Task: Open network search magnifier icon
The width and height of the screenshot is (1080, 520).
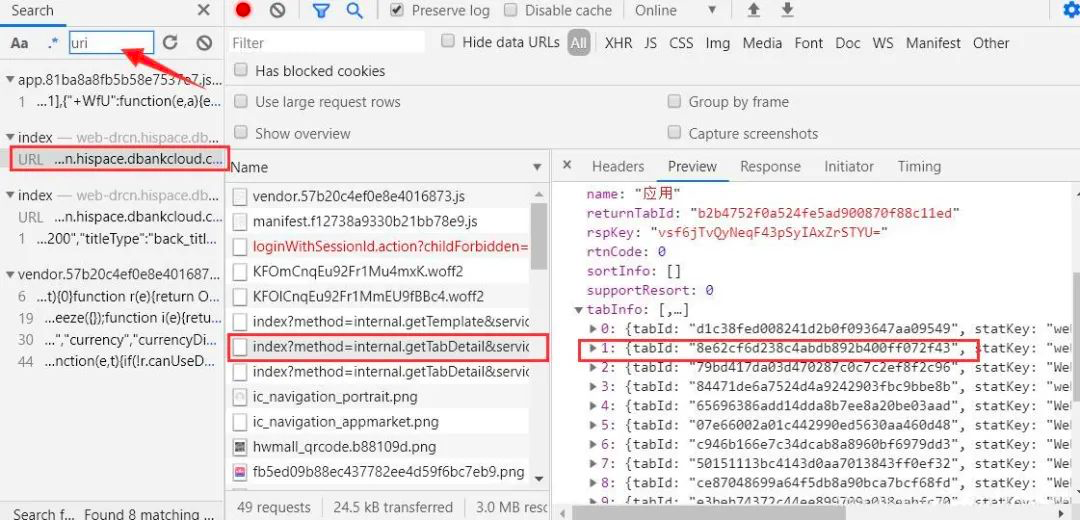Action: click(x=355, y=10)
